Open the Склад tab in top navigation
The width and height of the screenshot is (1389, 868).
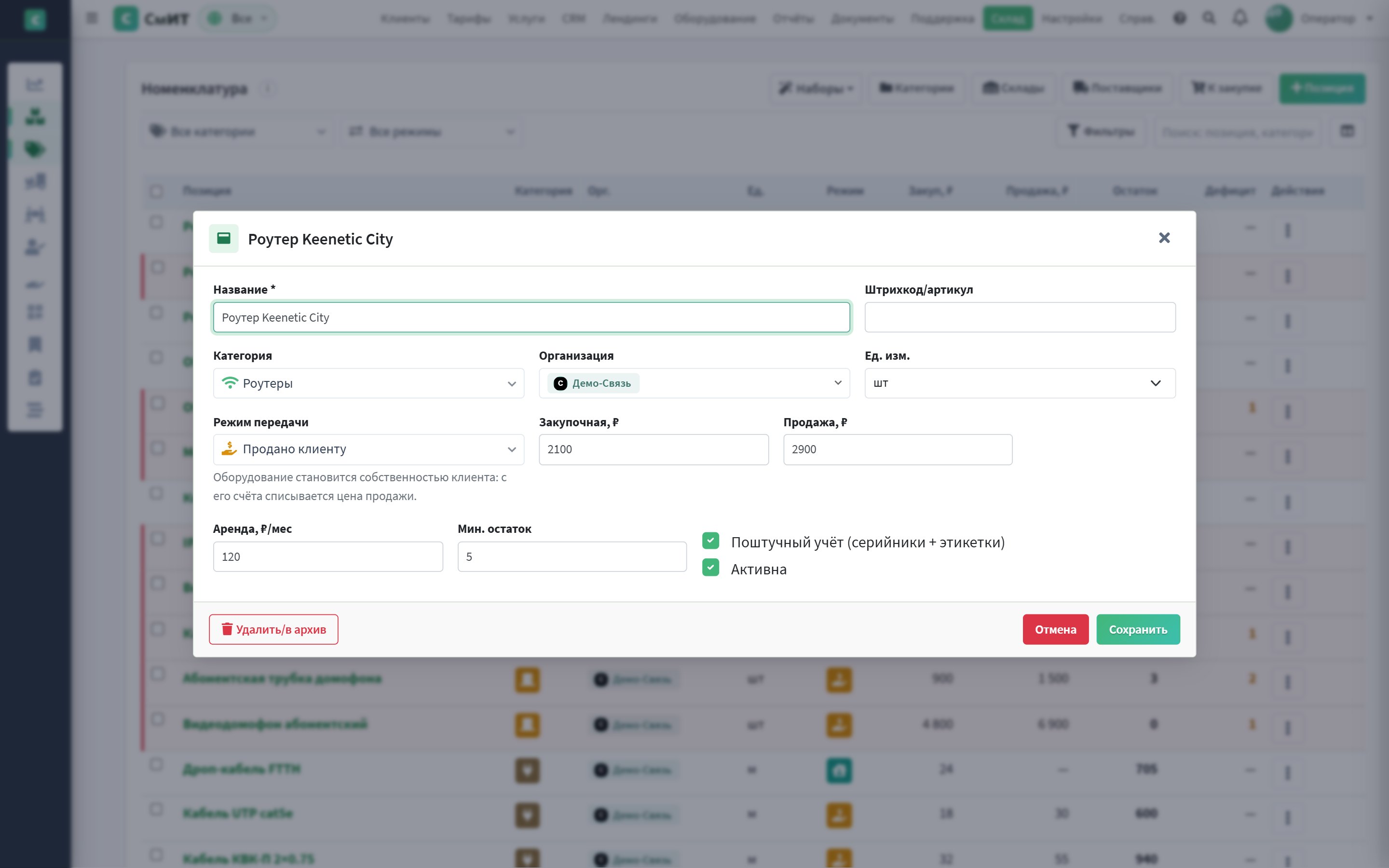[x=1008, y=18]
